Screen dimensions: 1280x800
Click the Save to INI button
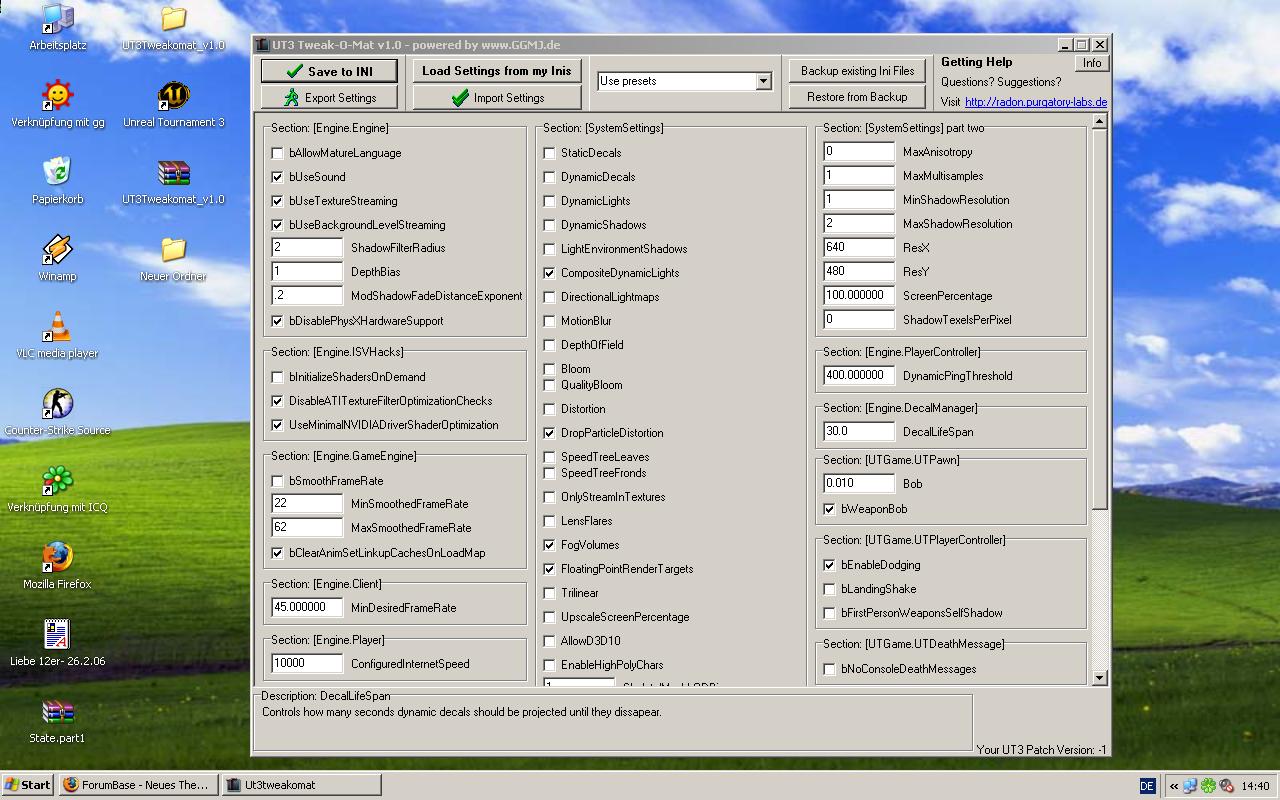(330, 71)
